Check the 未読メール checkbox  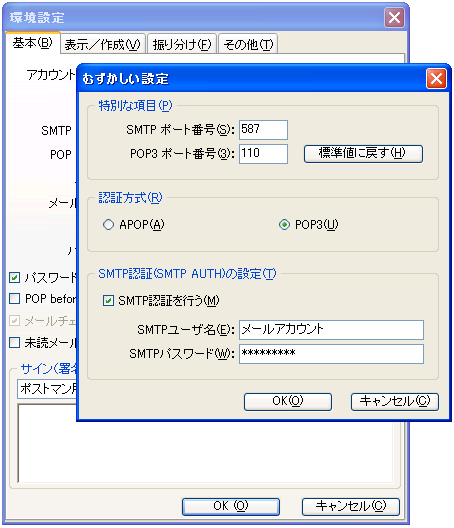coord(14,343)
